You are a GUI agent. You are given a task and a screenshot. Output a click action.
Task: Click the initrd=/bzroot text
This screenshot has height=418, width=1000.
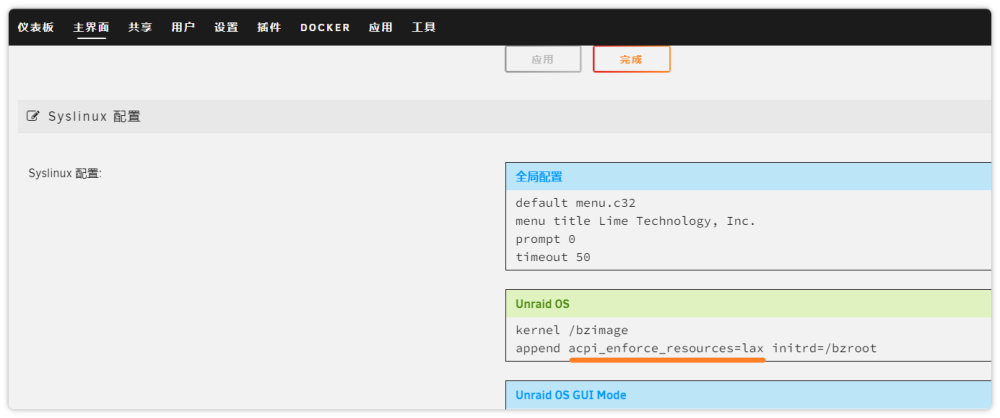click(x=825, y=348)
